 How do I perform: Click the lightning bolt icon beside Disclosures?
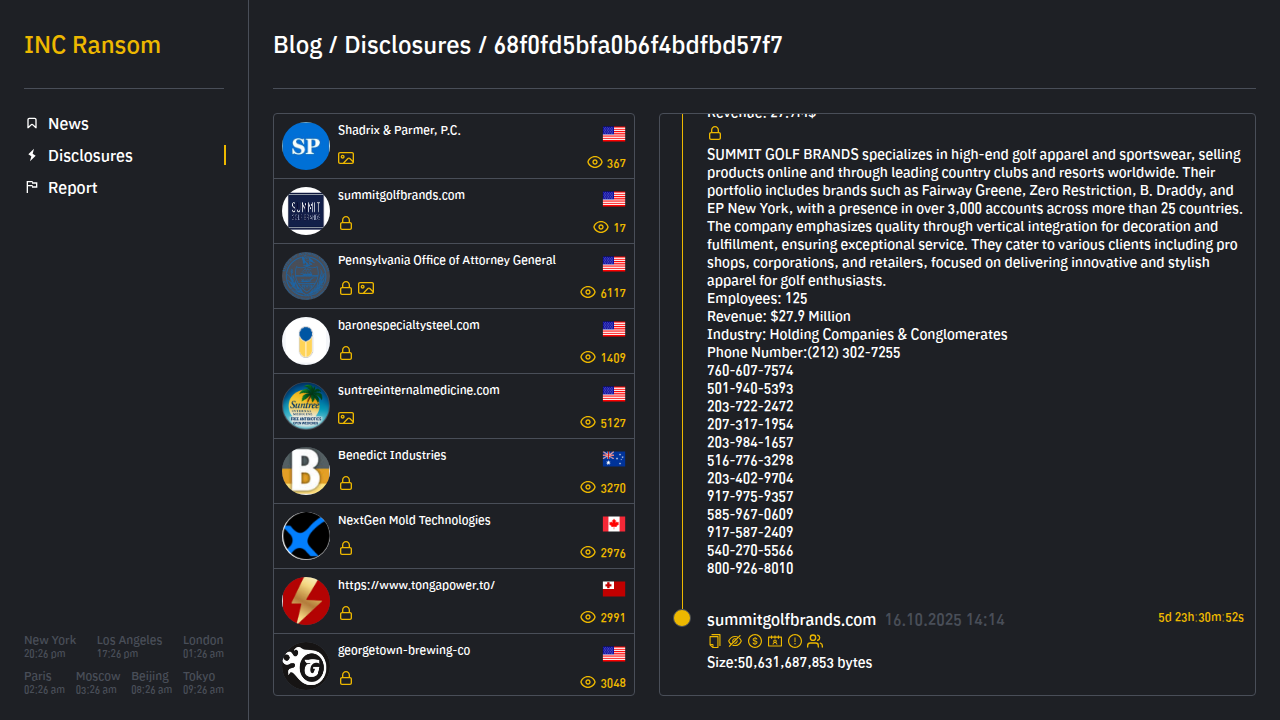tap(32, 156)
